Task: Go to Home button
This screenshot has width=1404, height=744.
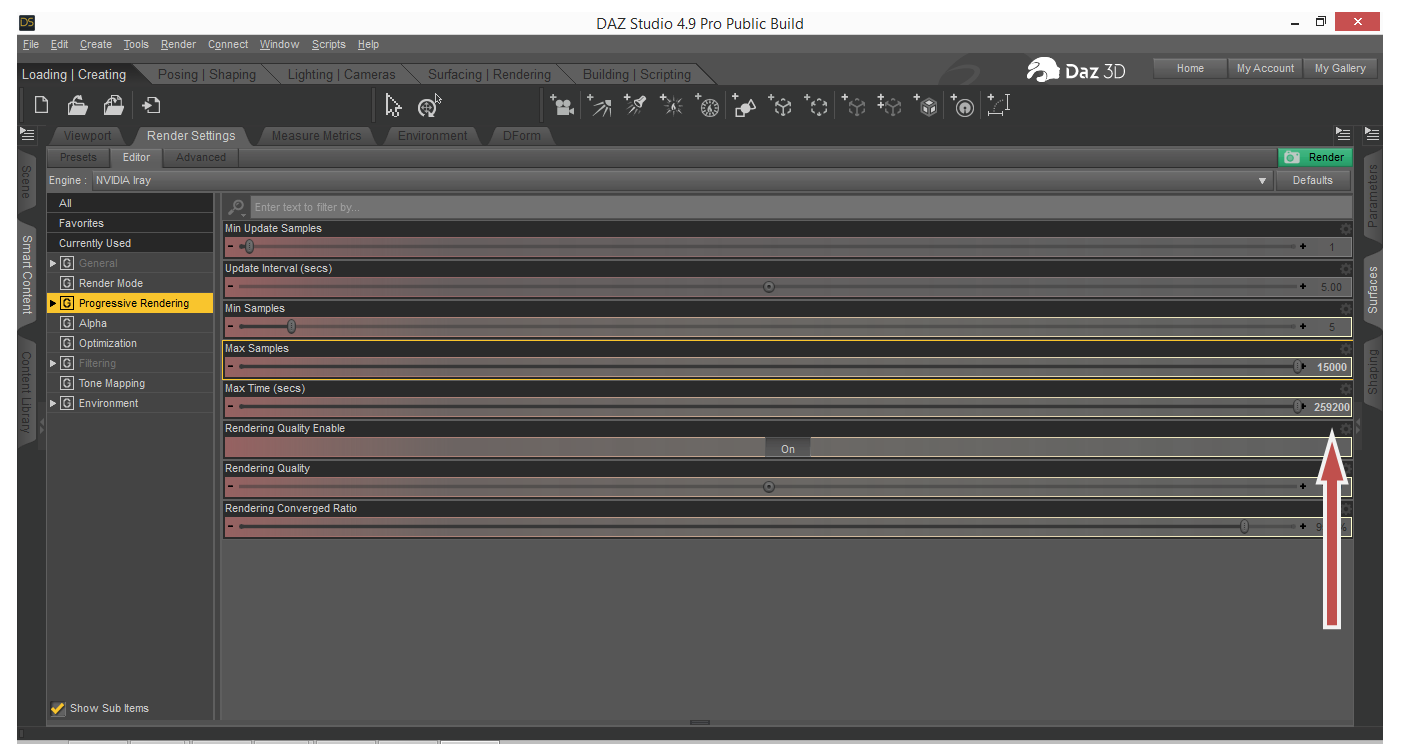Action: [x=1190, y=68]
